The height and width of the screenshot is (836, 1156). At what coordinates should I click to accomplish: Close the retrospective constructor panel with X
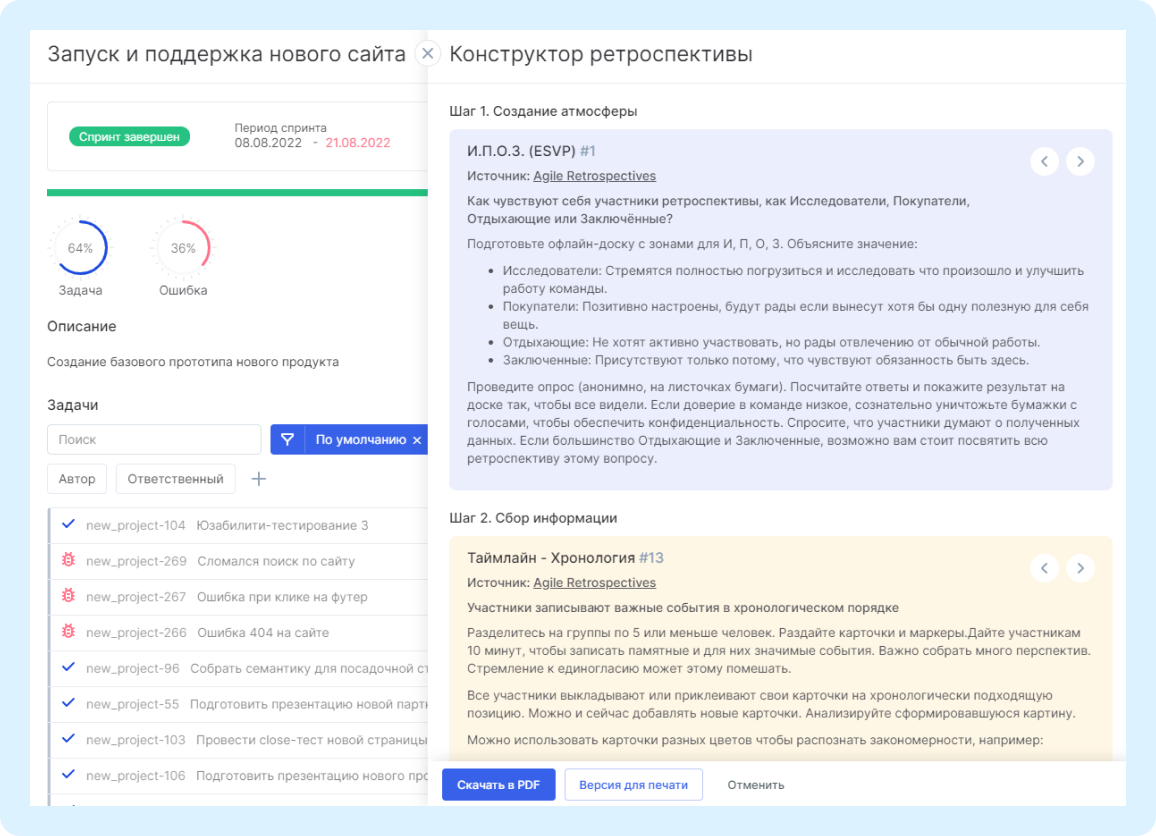pyautogui.click(x=428, y=54)
